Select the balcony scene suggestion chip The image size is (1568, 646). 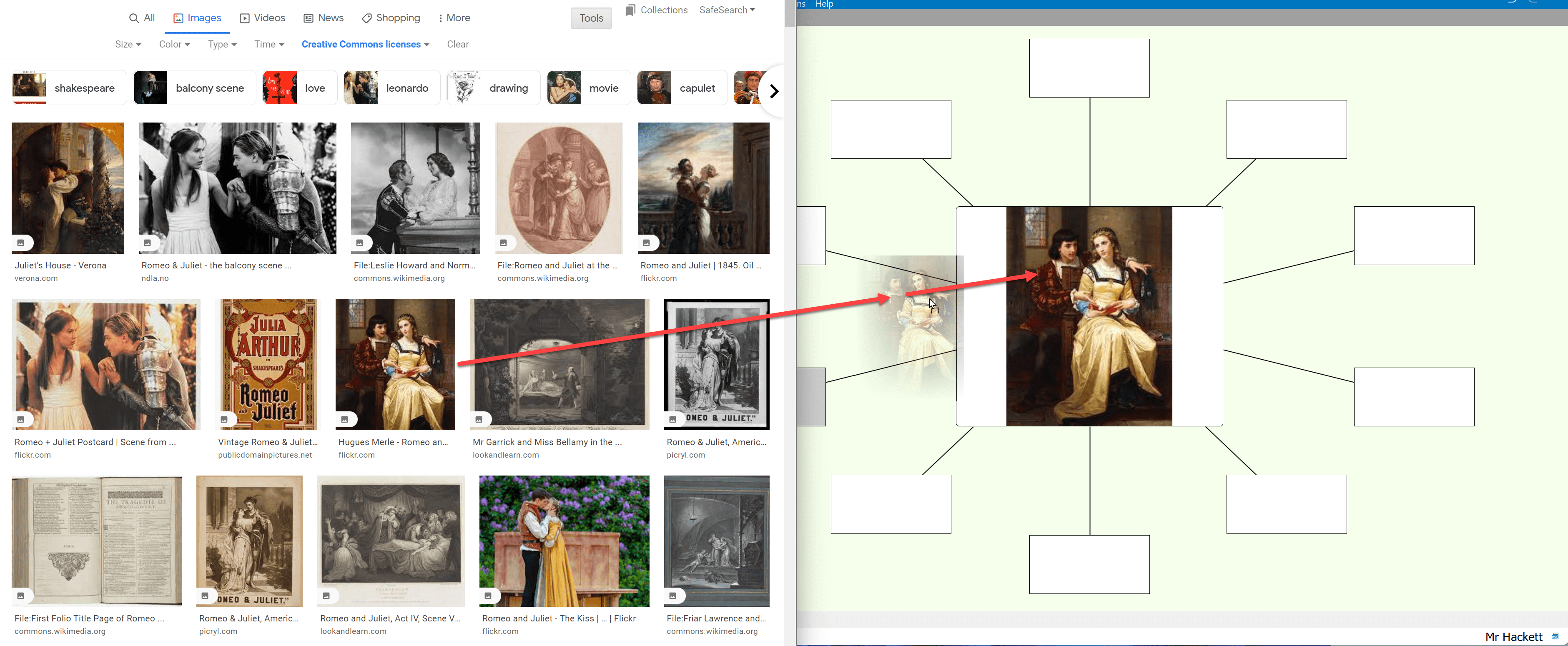click(x=194, y=88)
